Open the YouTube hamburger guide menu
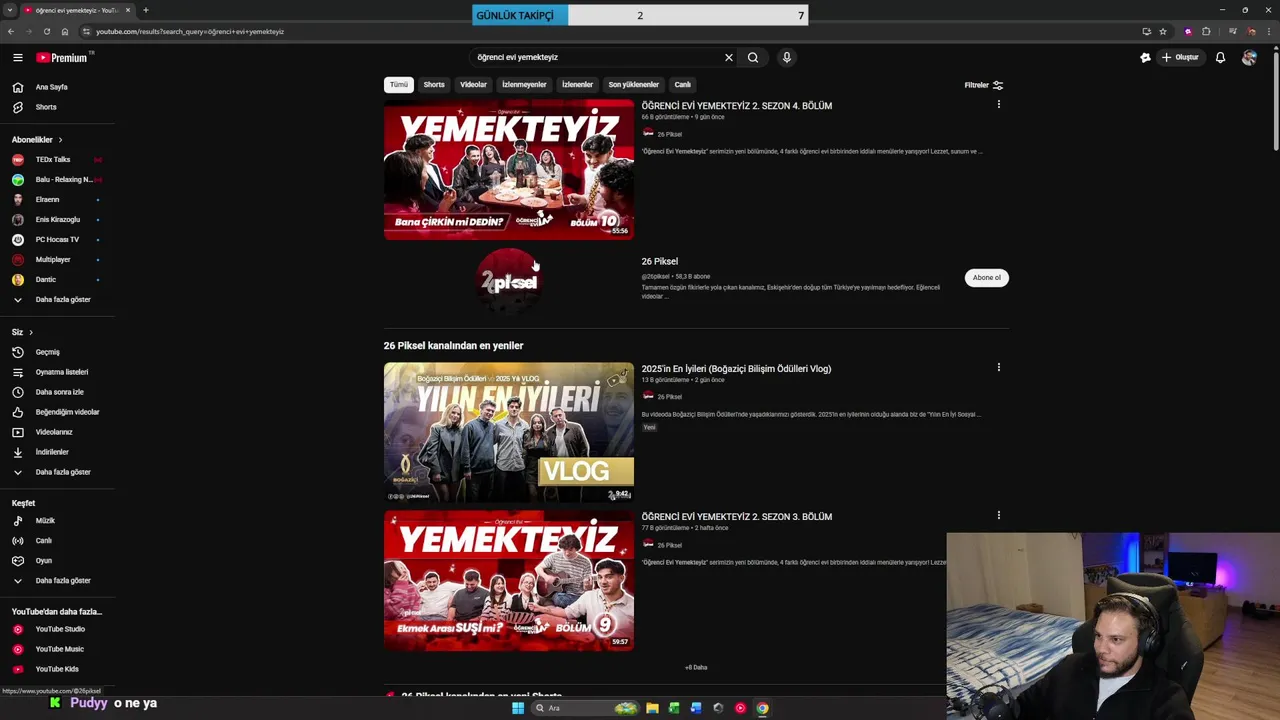 pos(17,57)
